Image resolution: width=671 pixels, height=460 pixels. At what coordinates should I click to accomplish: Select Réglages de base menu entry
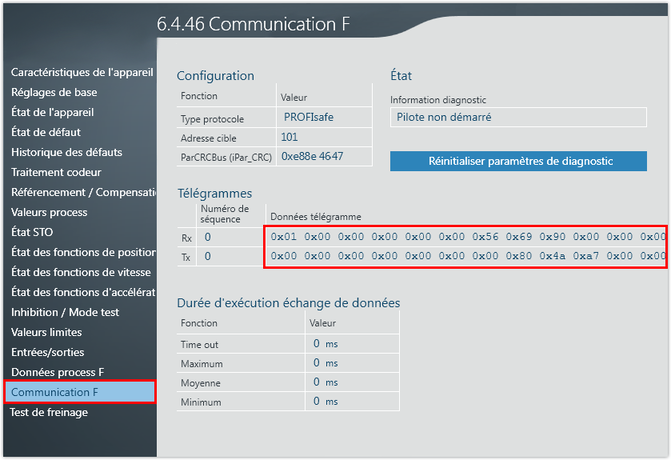tap(54, 92)
